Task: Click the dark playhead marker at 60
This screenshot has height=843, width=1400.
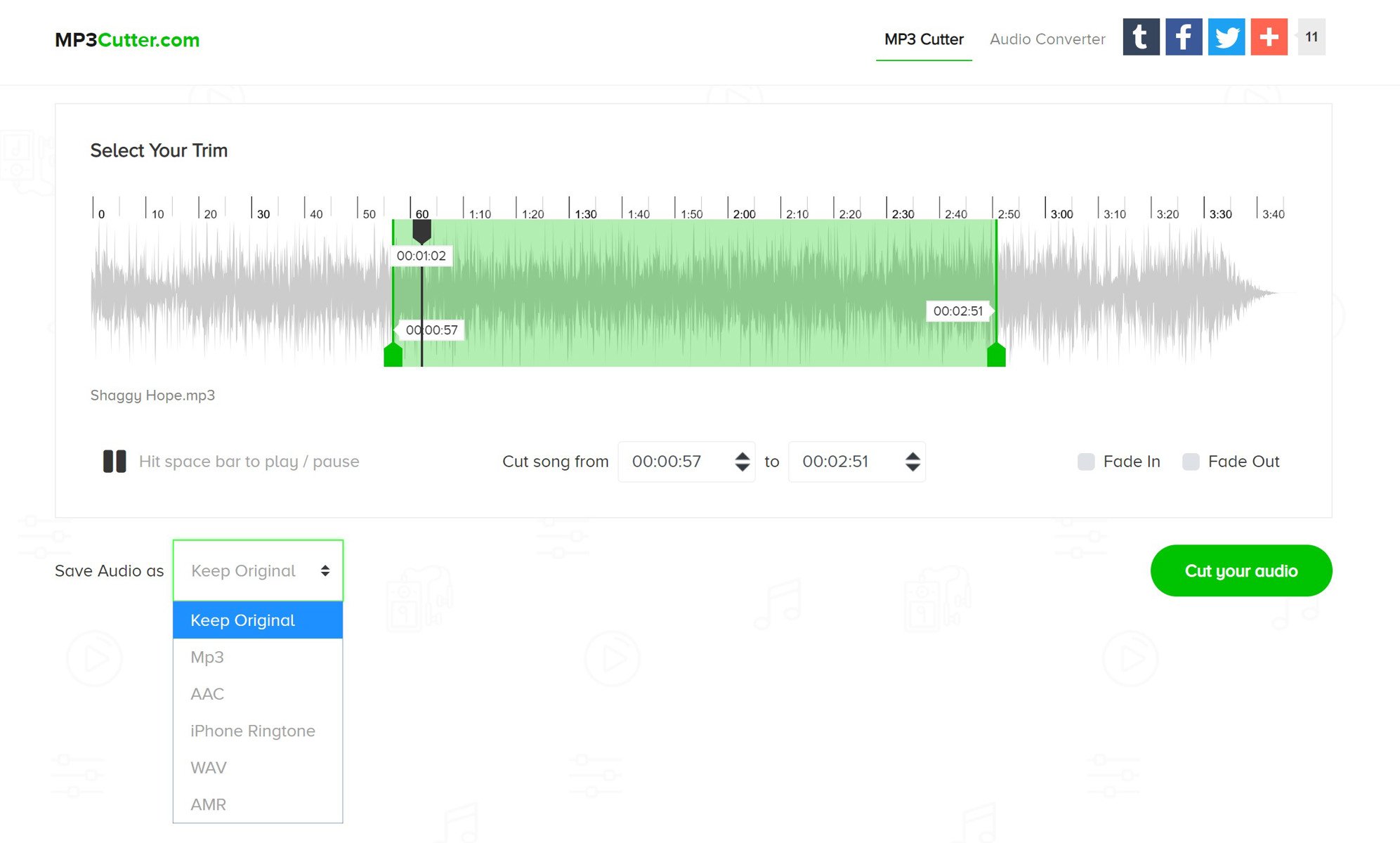Action: (x=421, y=231)
